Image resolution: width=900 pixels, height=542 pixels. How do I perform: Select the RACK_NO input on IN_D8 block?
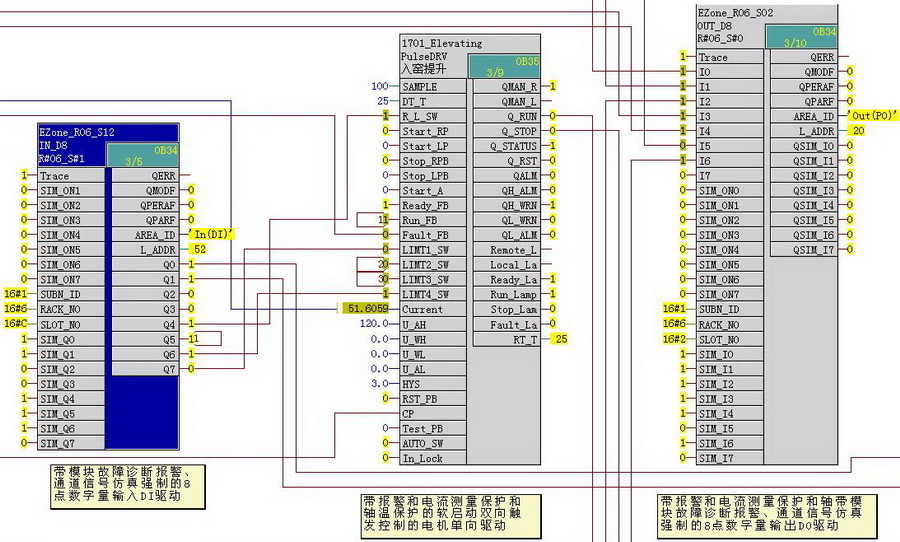(71, 309)
